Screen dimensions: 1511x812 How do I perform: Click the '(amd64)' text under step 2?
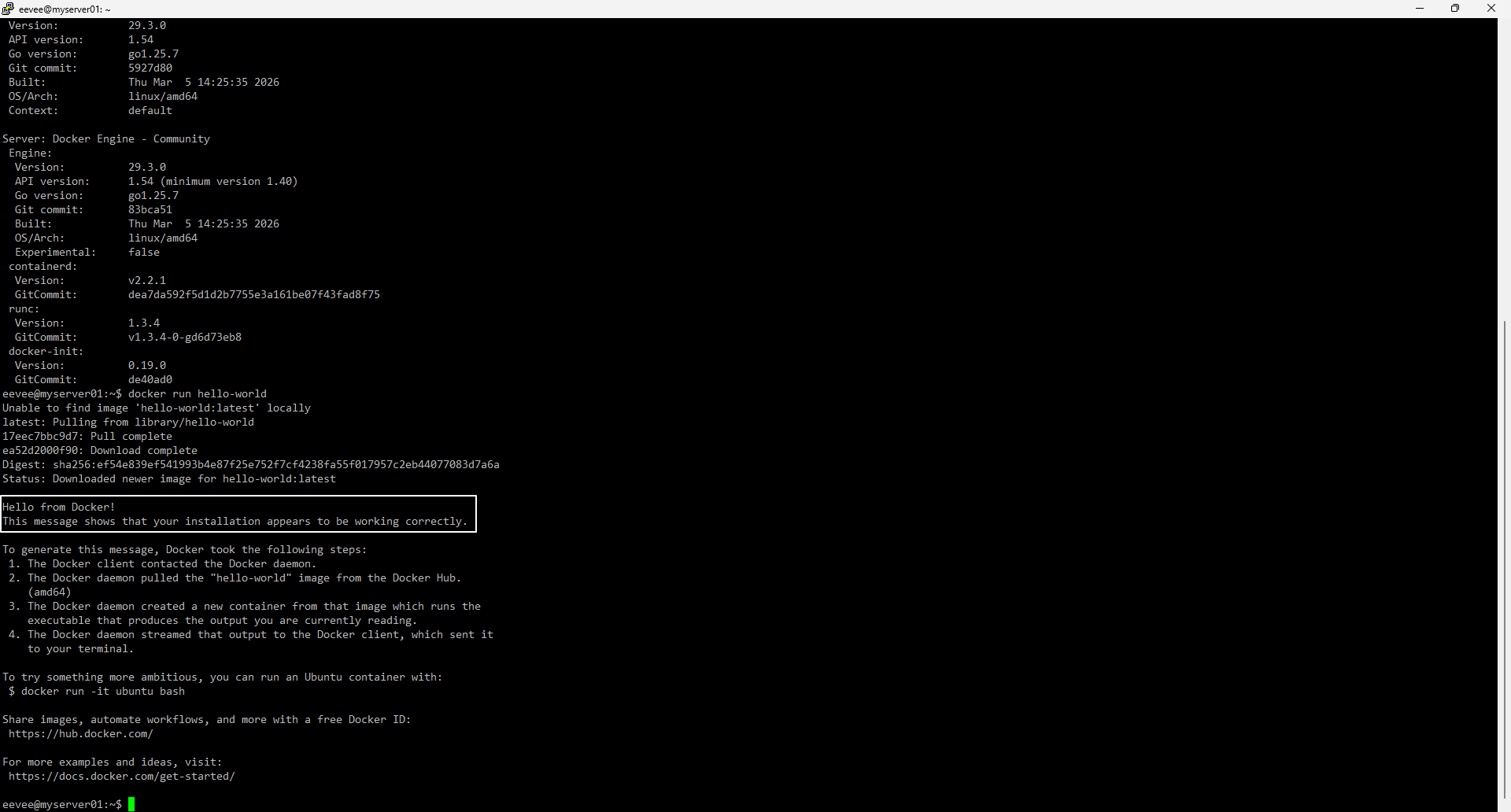click(50, 592)
